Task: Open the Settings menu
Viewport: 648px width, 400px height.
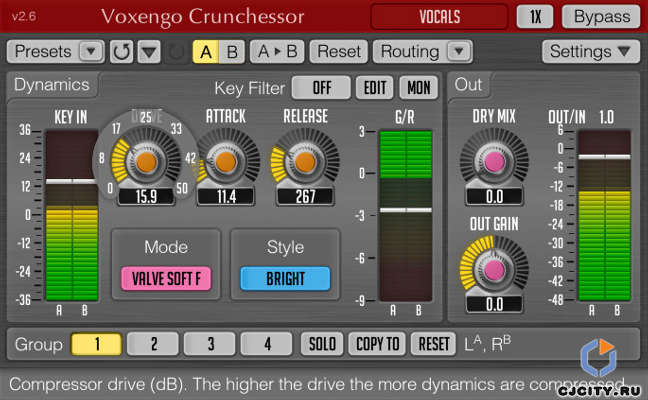Action: pyautogui.click(x=590, y=52)
